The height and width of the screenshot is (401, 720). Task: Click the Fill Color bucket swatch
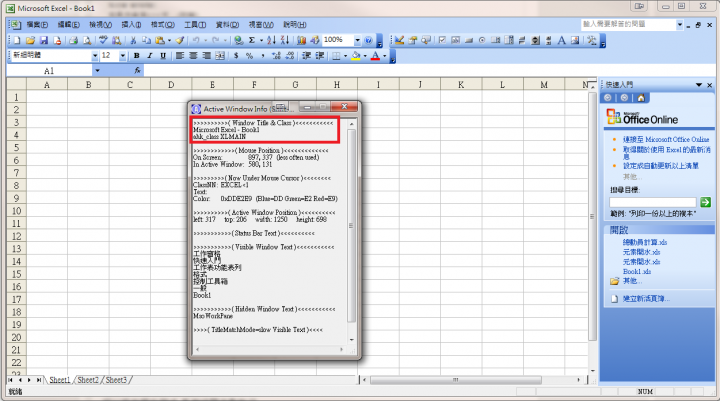[356, 56]
